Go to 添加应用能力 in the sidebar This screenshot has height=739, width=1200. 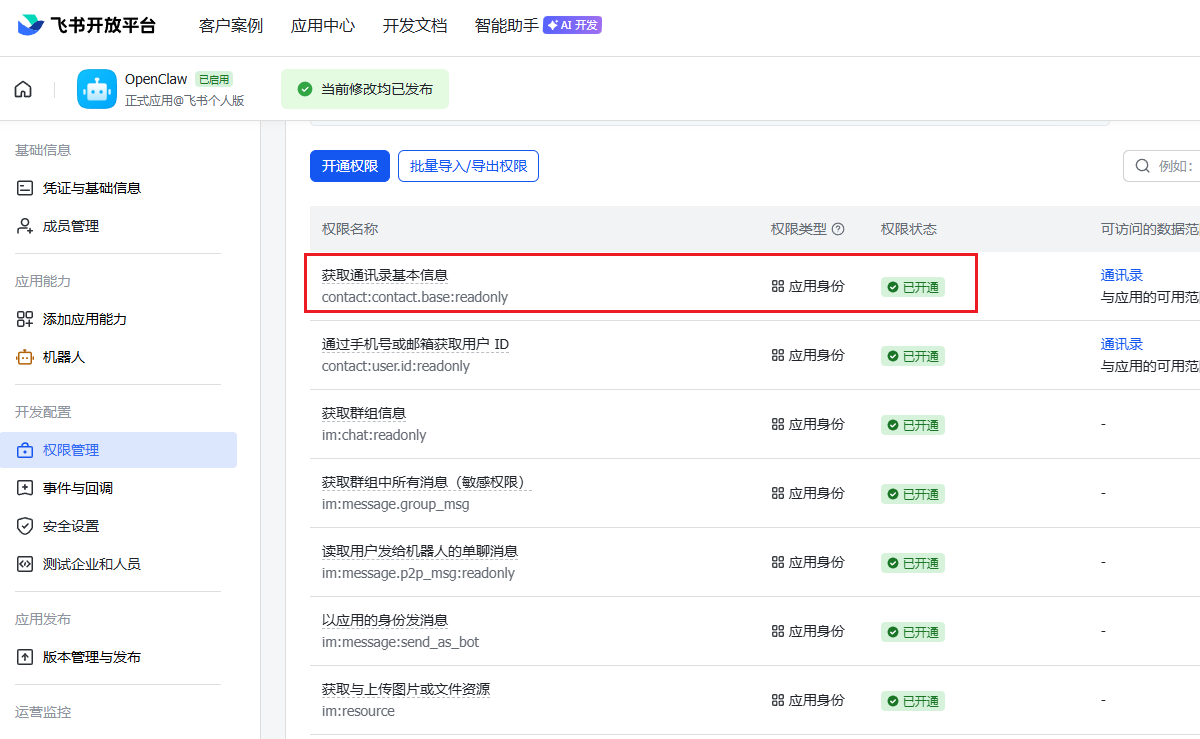(84, 319)
